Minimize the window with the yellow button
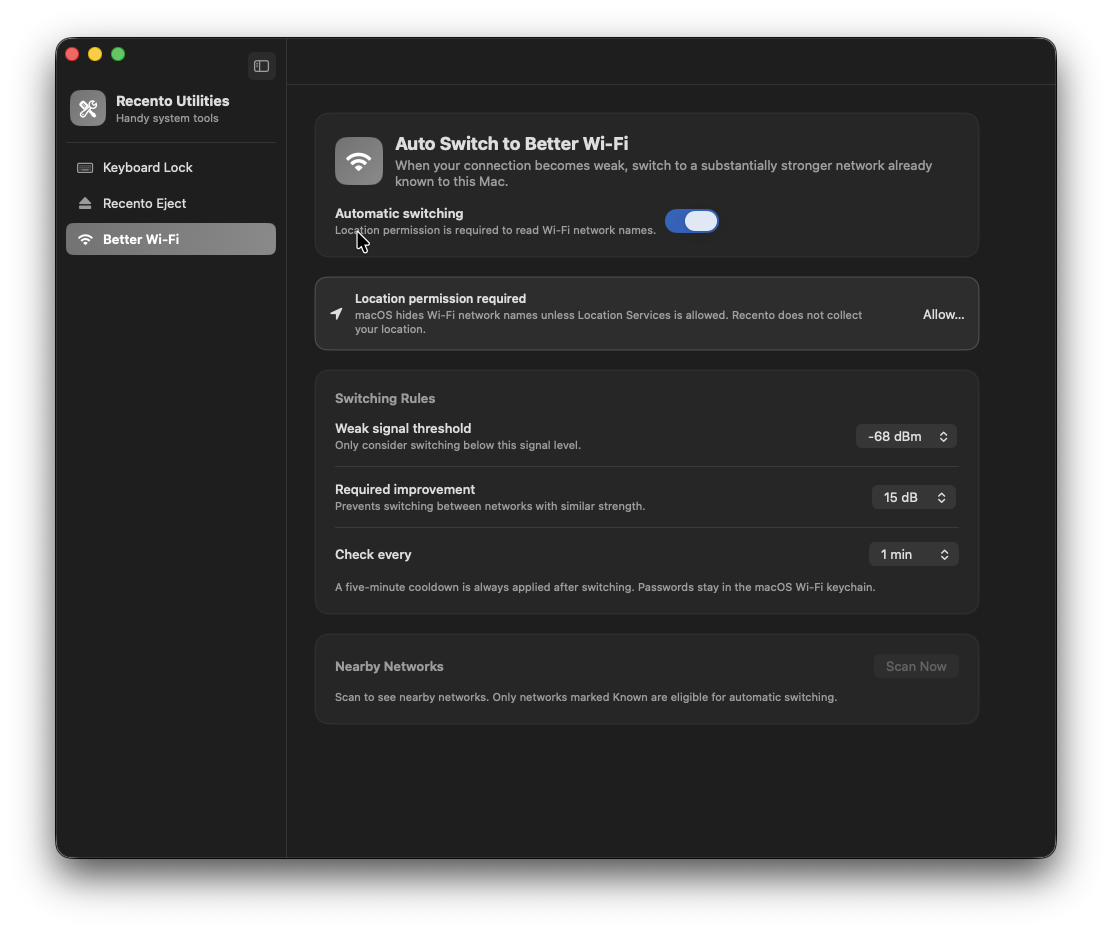The image size is (1112, 932). pos(95,55)
